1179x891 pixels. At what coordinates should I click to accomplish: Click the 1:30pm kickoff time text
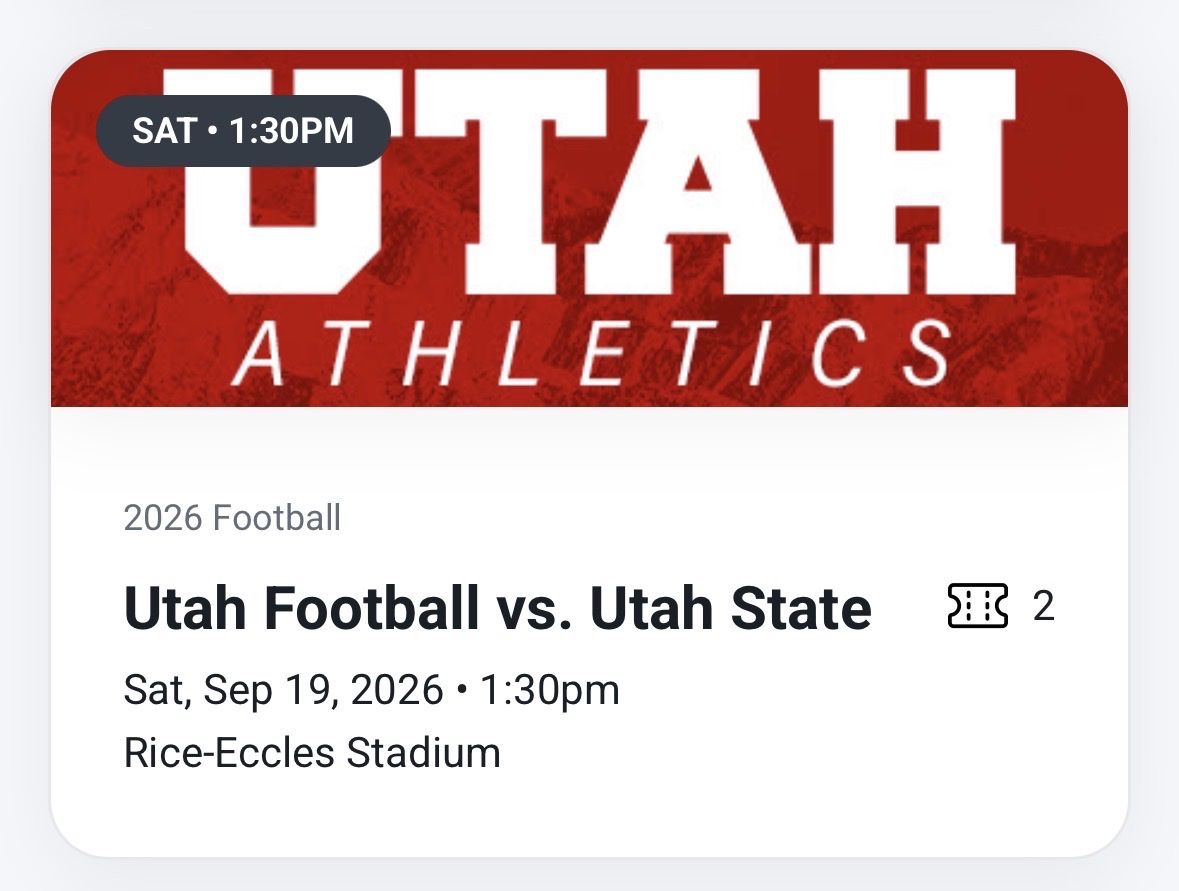[549, 689]
